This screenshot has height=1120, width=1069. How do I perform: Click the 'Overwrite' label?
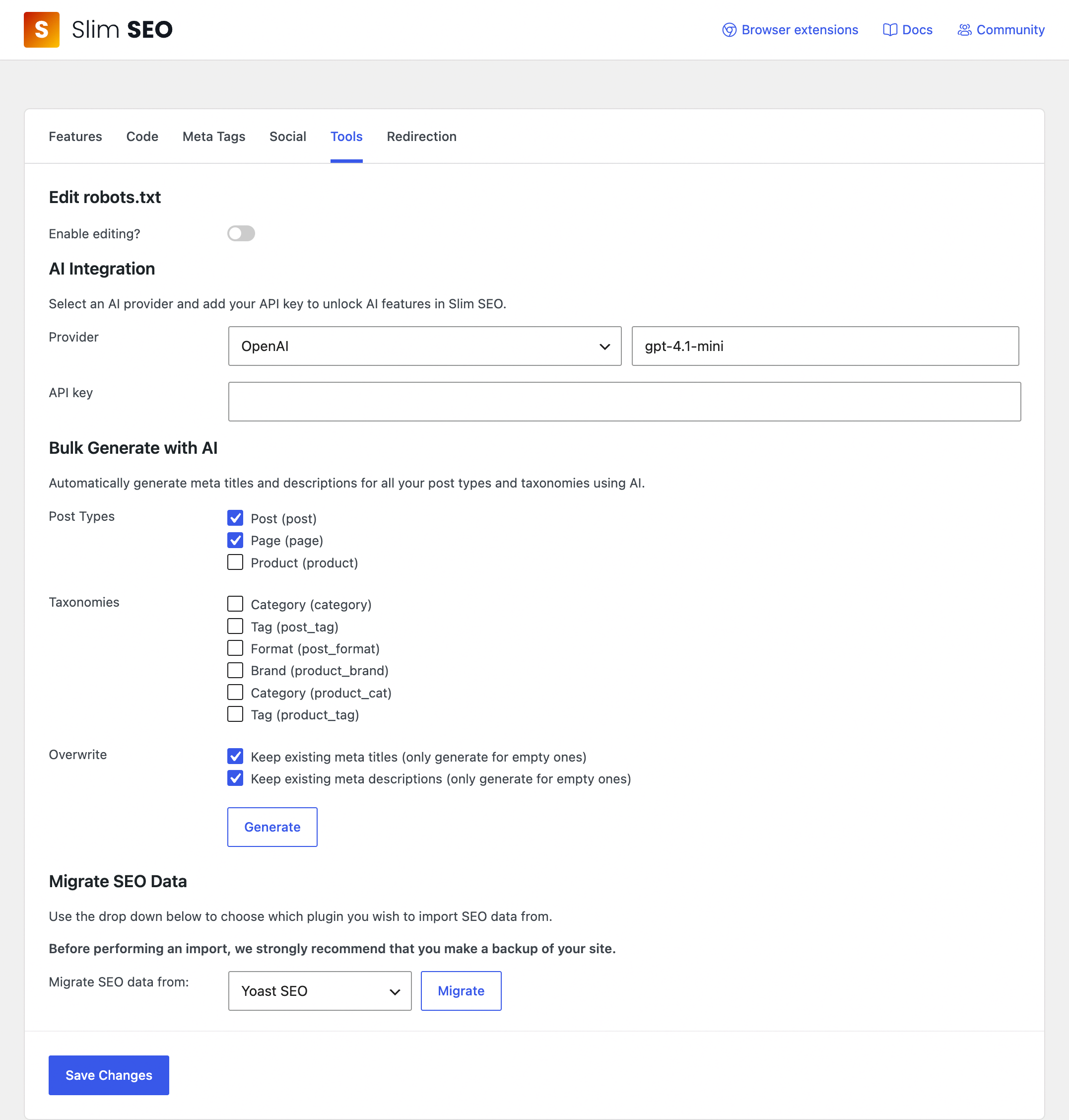click(x=77, y=755)
